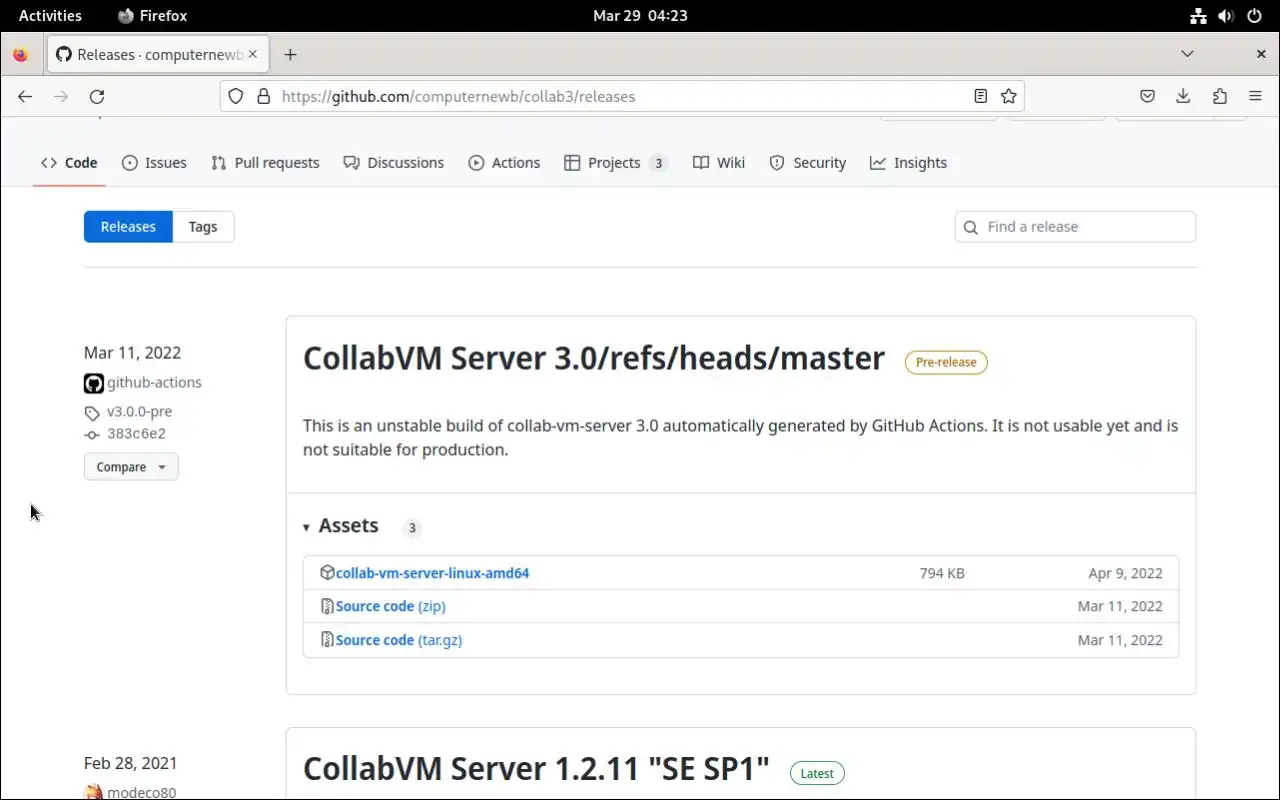Open the Discussions tab
This screenshot has width=1280, height=800.
pyautogui.click(x=393, y=163)
